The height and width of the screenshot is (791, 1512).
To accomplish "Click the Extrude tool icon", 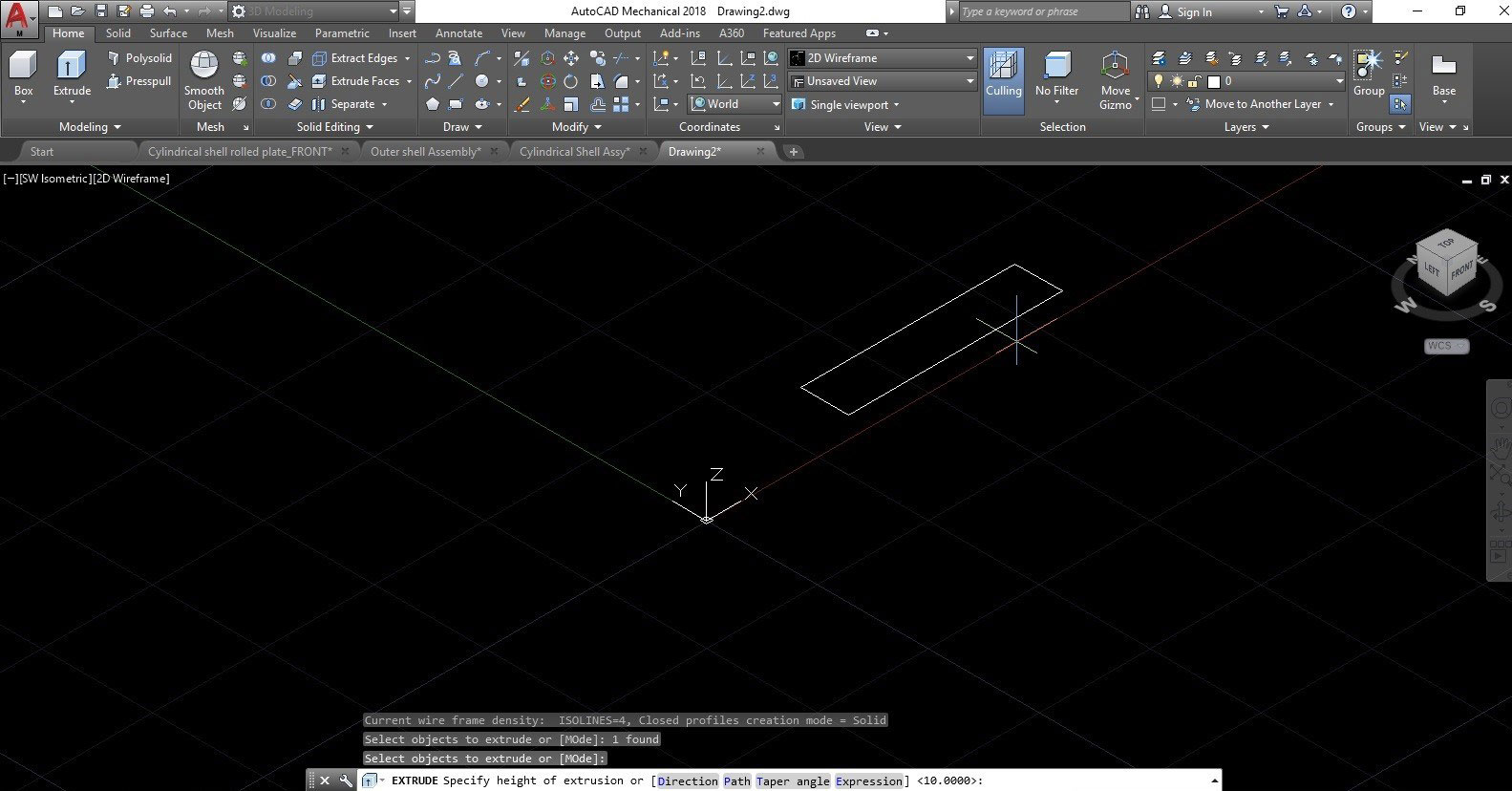I will pos(72,66).
